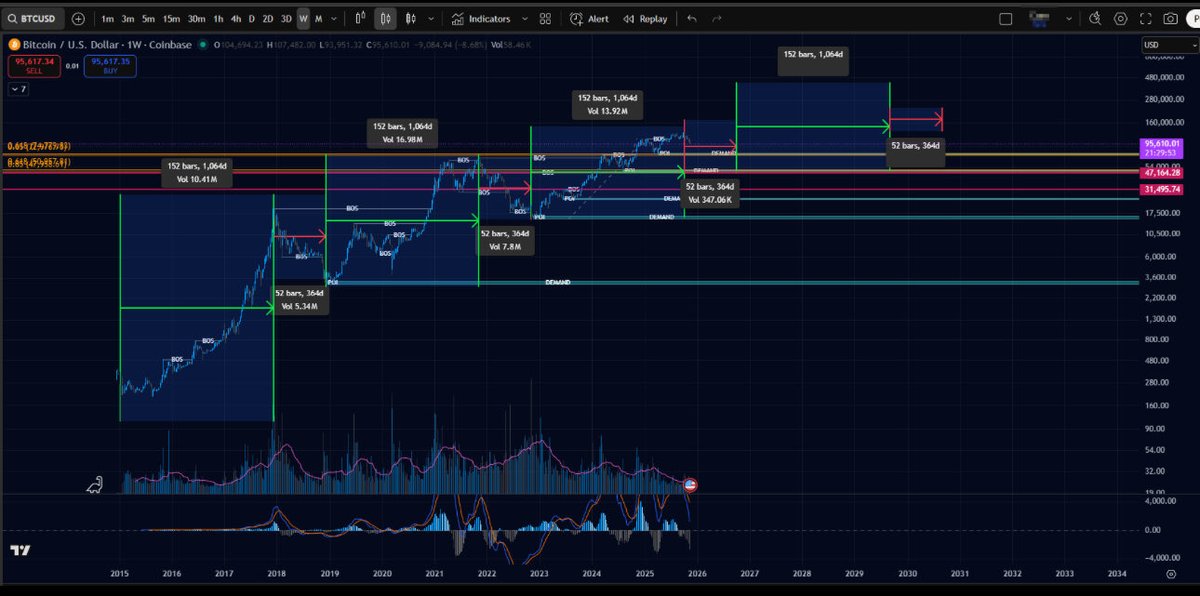Select the 30m timeframe

197,19
